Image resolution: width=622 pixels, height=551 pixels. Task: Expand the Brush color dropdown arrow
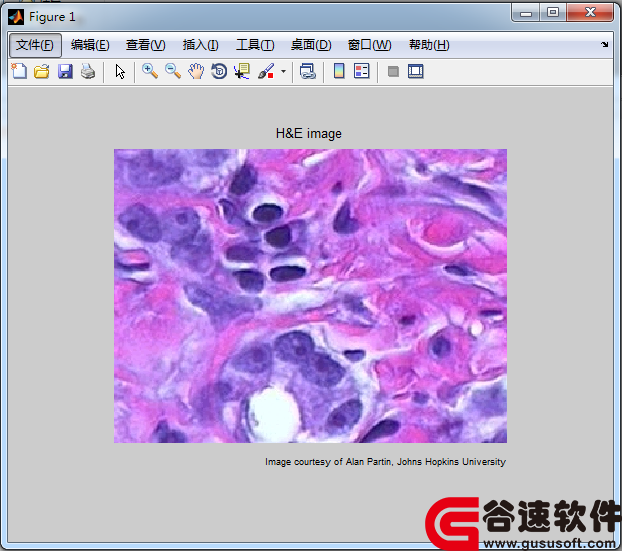283,72
